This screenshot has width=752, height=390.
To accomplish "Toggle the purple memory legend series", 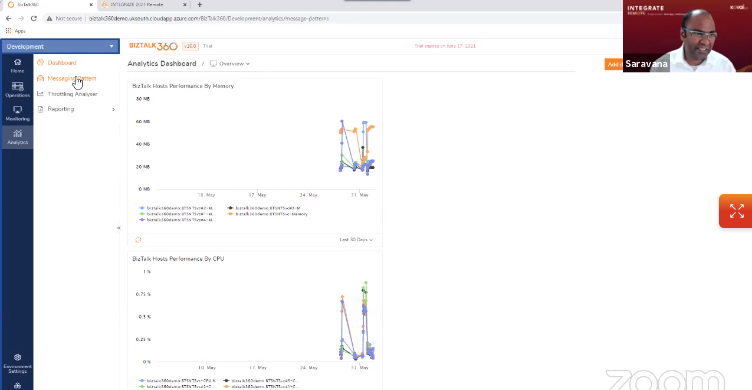I will pos(177,220).
